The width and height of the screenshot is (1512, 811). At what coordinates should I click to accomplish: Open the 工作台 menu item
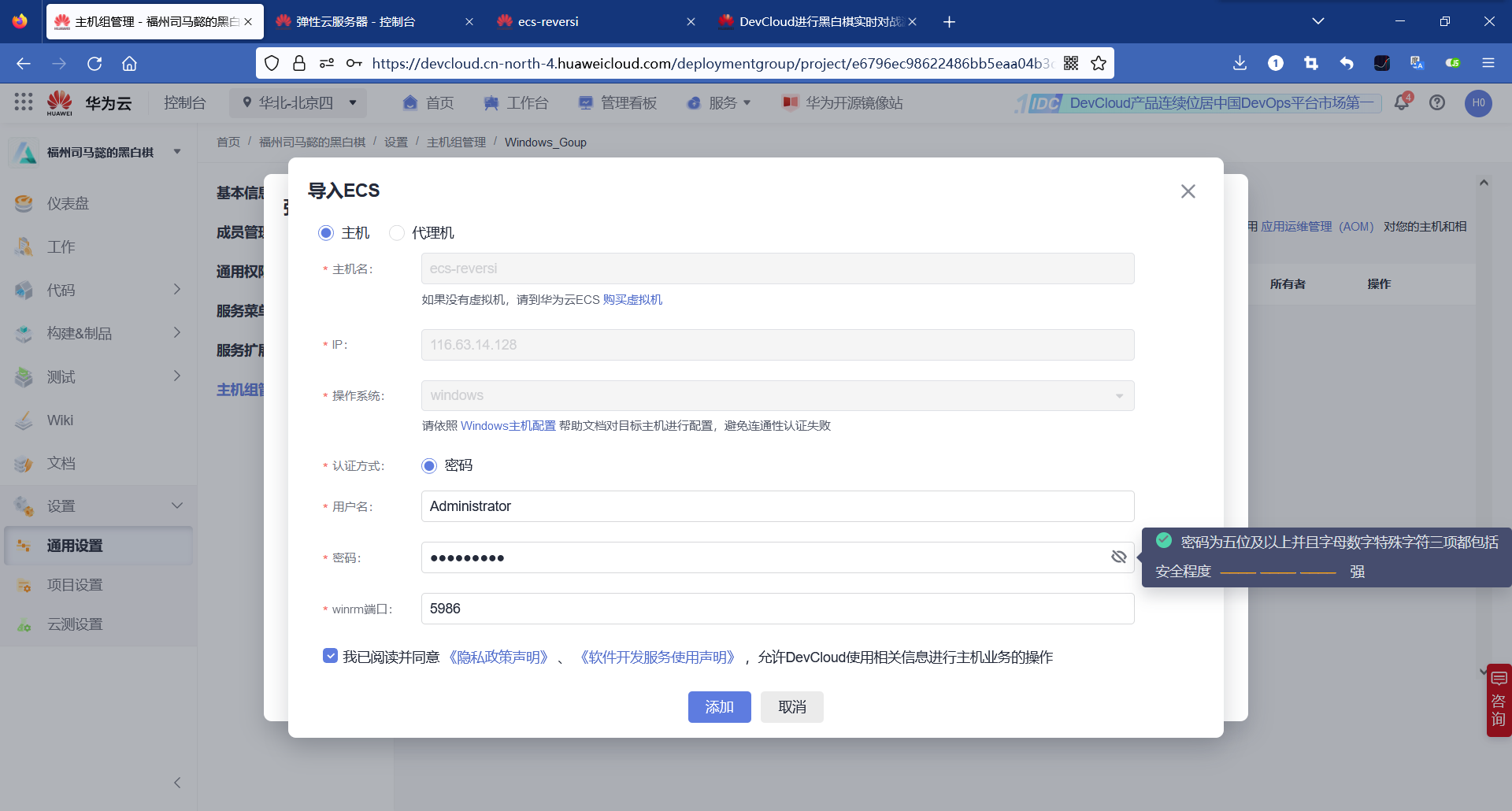(516, 103)
